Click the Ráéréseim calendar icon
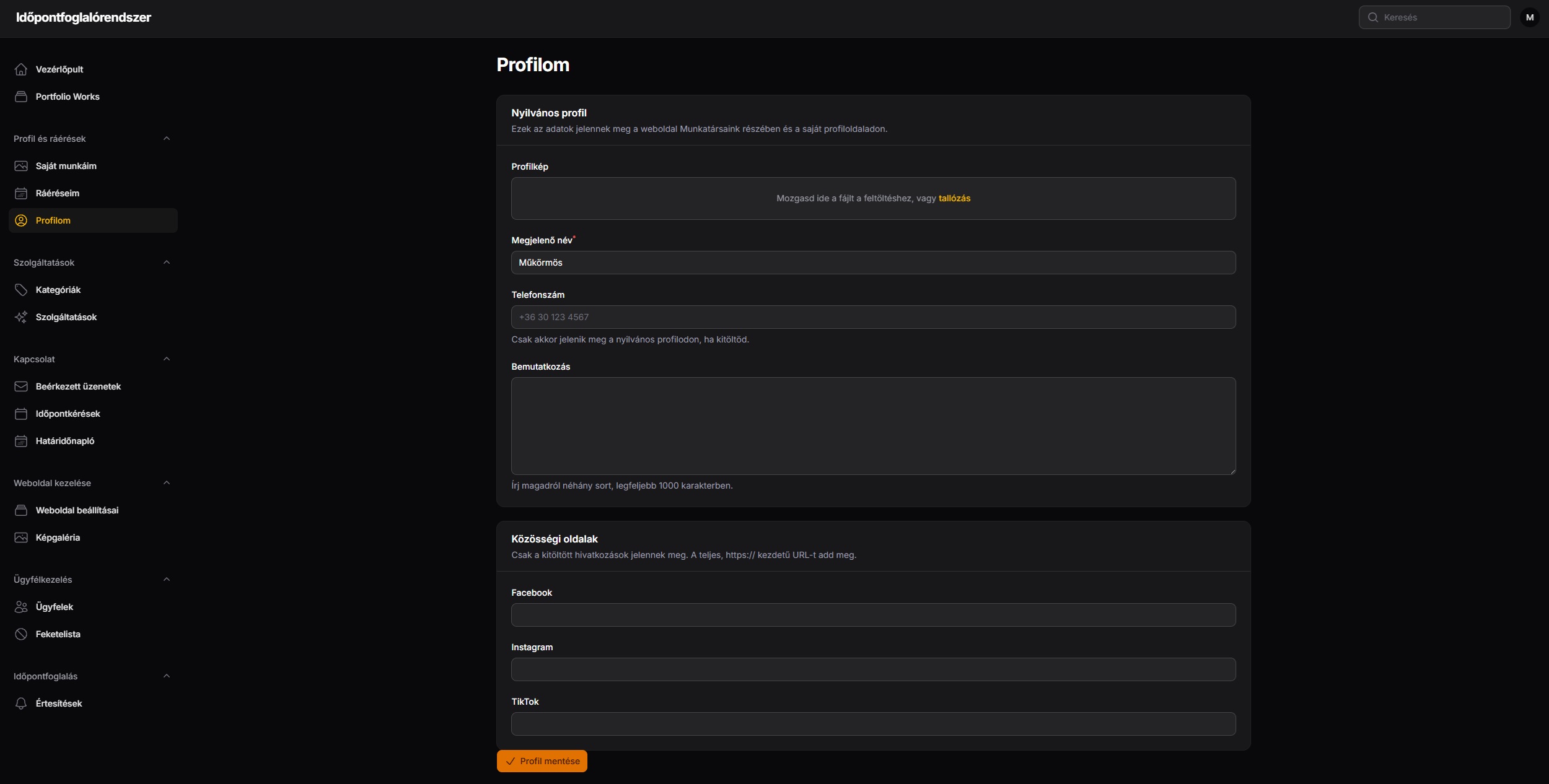Viewport: 1549px width, 784px height. coord(21,193)
